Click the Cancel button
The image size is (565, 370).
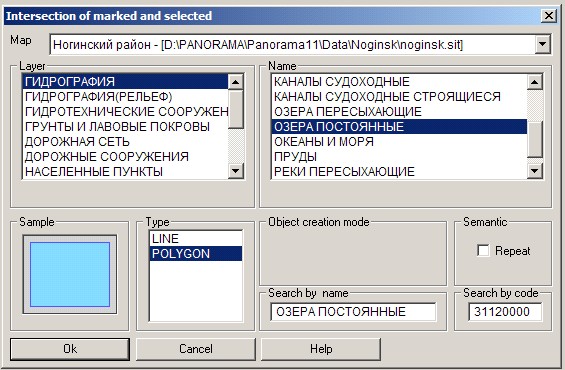pyautogui.click(x=196, y=349)
